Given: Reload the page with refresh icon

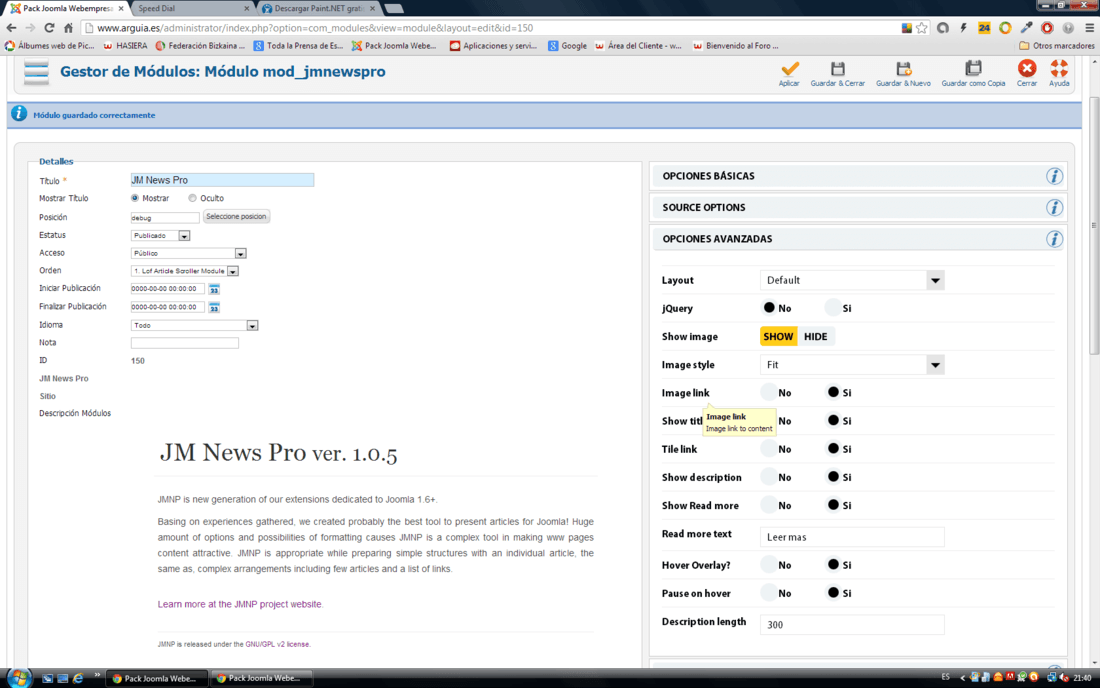Looking at the screenshot, I should coord(49,28).
